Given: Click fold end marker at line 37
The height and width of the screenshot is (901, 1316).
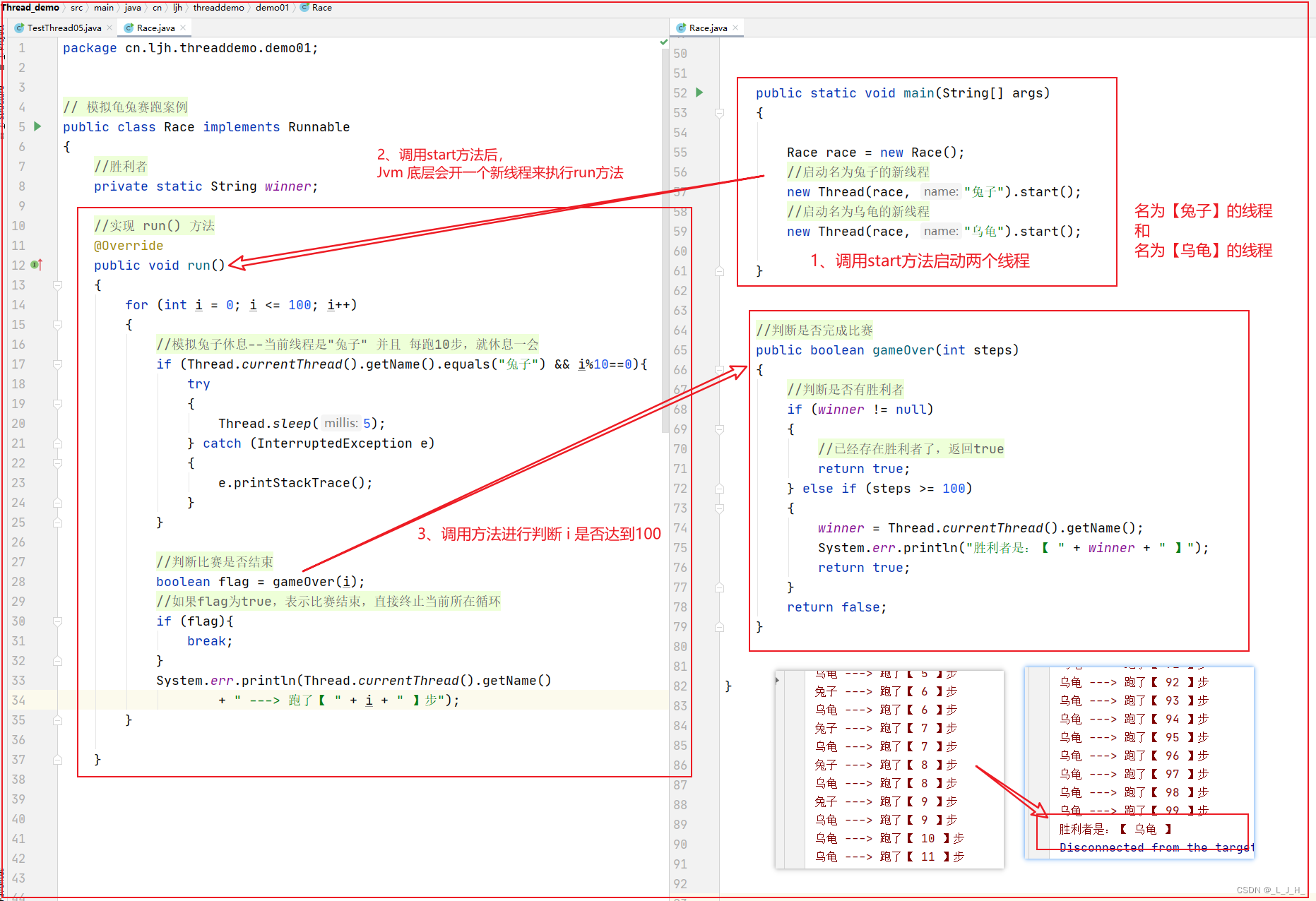Looking at the screenshot, I should tap(58, 760).
